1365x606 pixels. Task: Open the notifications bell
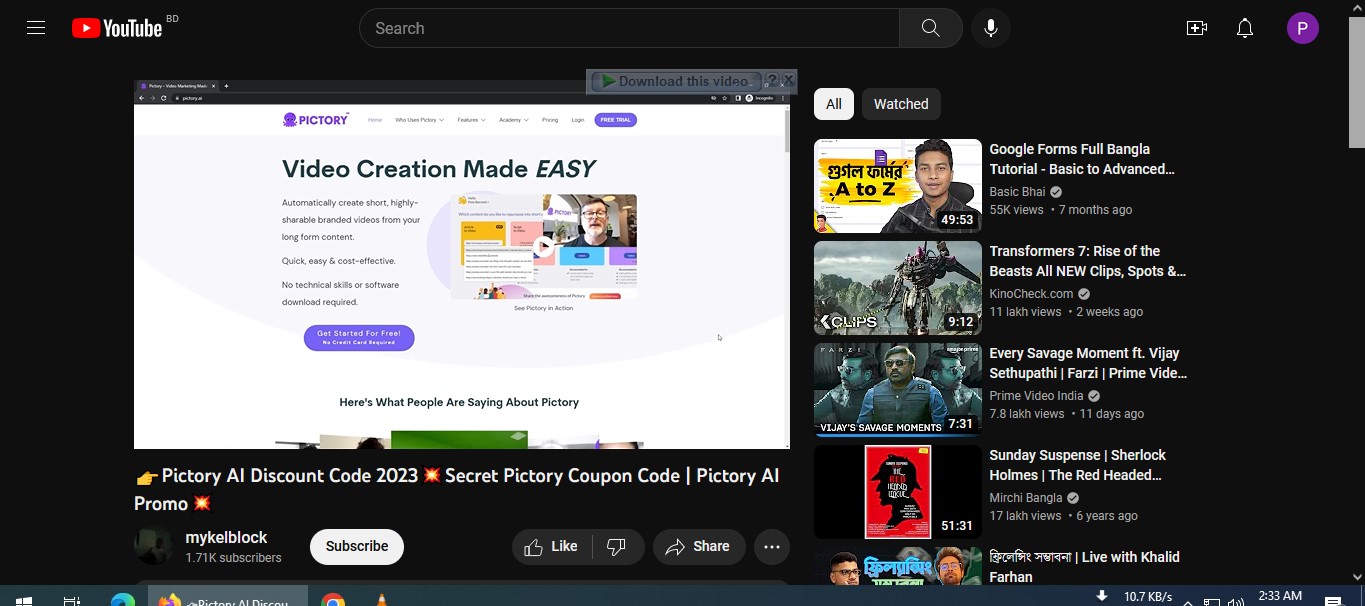coord(1245,28)
